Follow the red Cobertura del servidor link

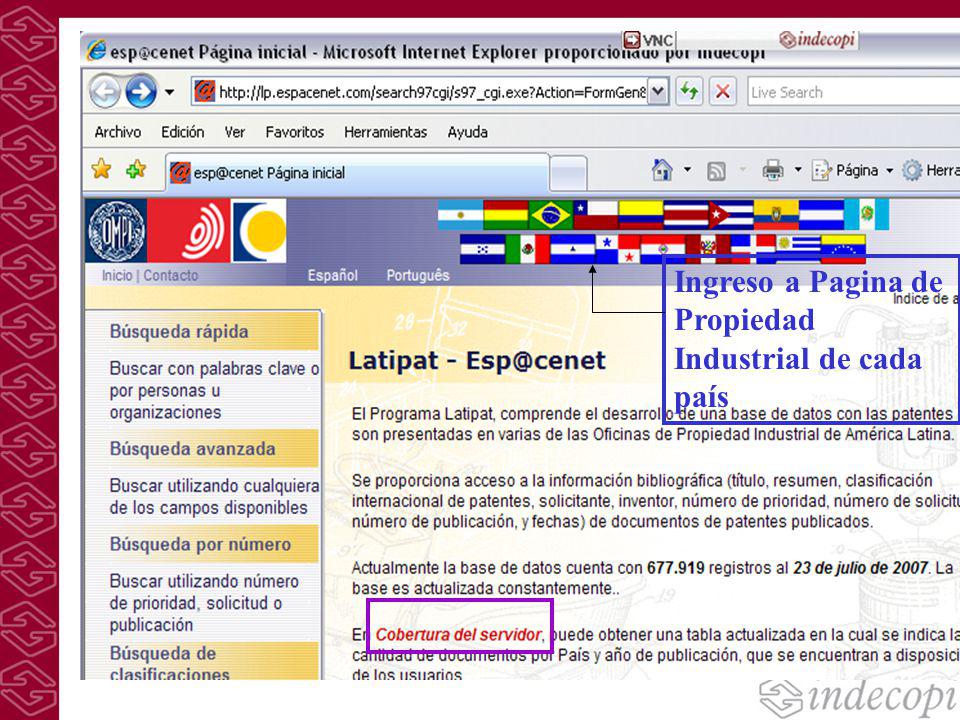pos(458,634)
